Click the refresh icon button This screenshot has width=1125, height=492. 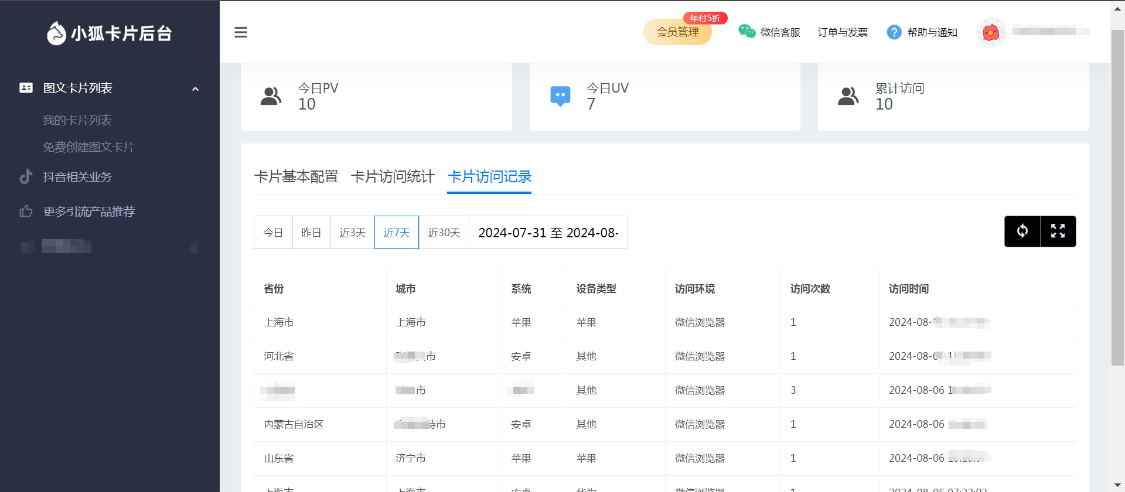(x=1022, y=231)
